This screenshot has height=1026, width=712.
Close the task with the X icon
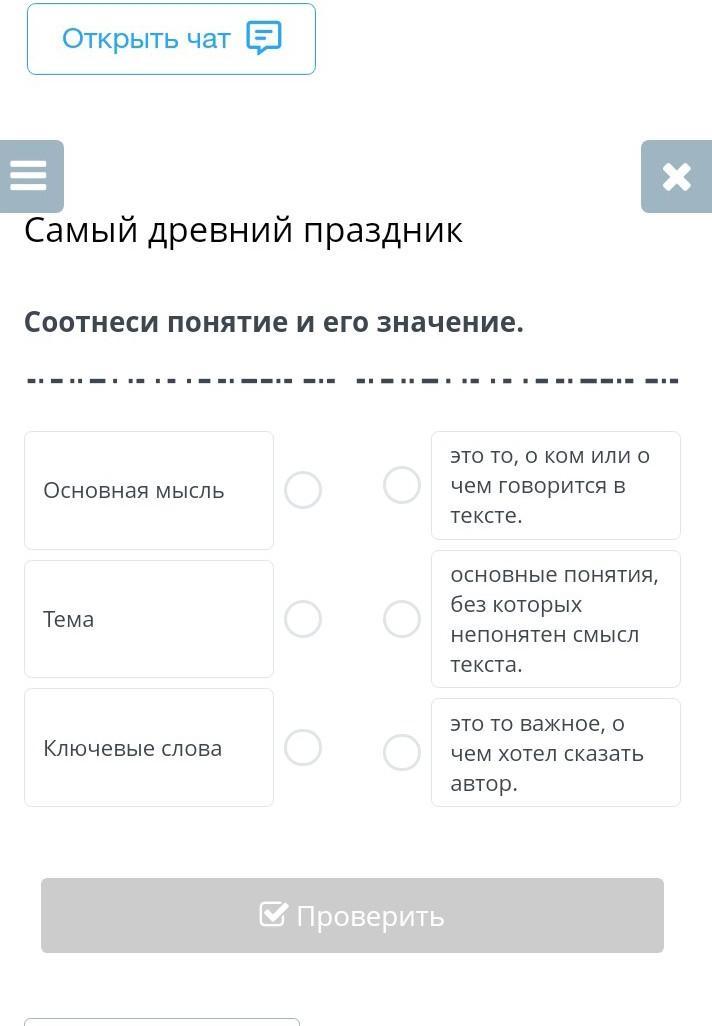[x=676, y=177]
